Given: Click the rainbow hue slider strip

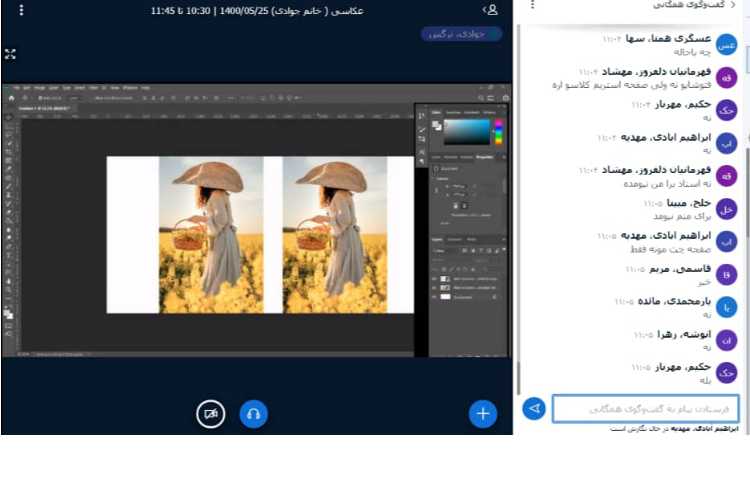Looking at the screenshot, I should tap(498, 132).
